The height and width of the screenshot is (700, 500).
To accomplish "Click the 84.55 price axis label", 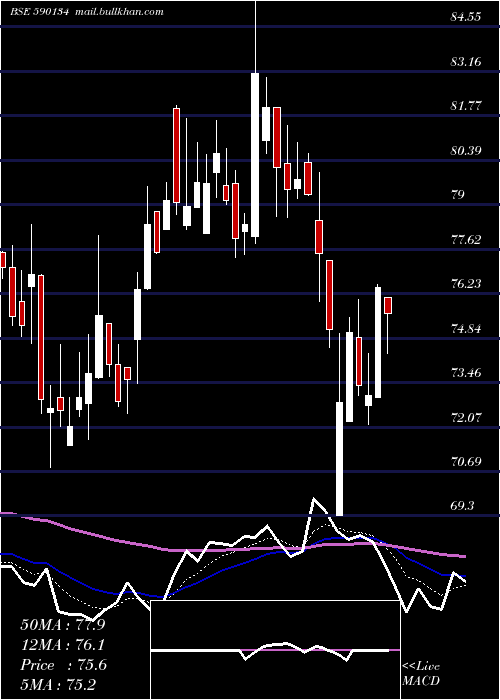I will (x=466, y=17).
